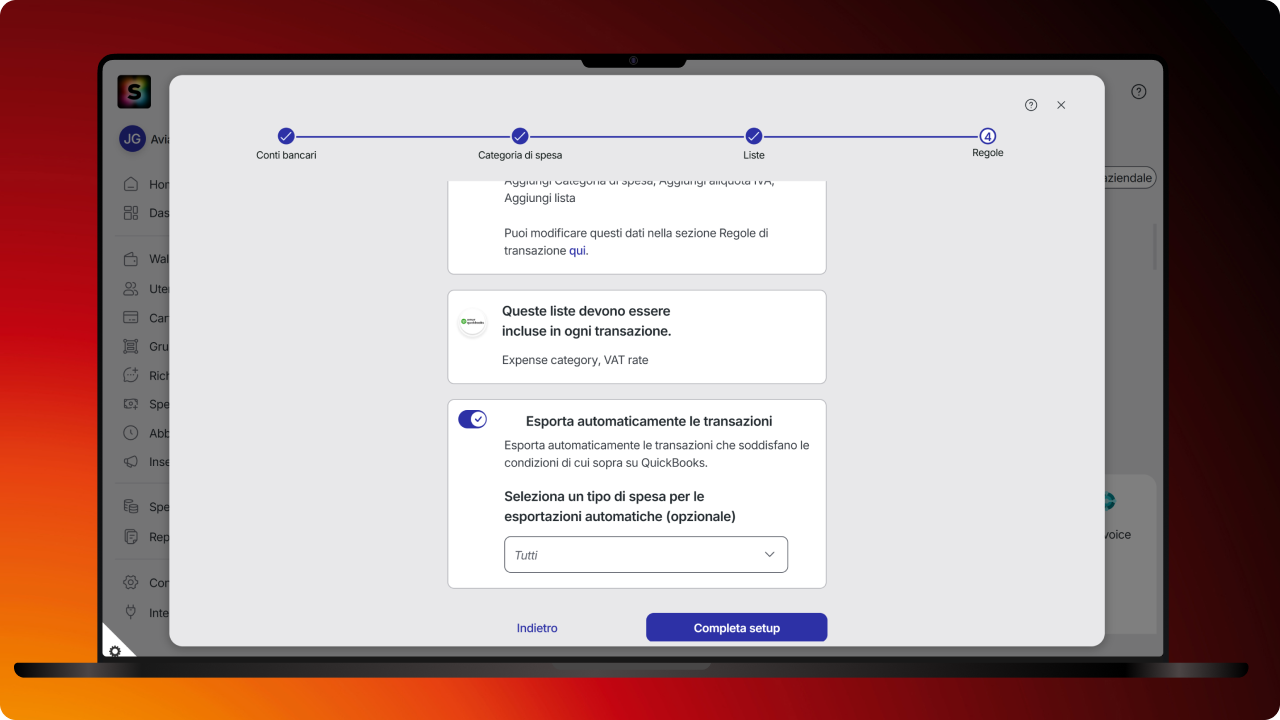This screenshot has width=1280, height=720.
Task: Toggle automatic transaction export switch
Action: click(x=472, y=419)
